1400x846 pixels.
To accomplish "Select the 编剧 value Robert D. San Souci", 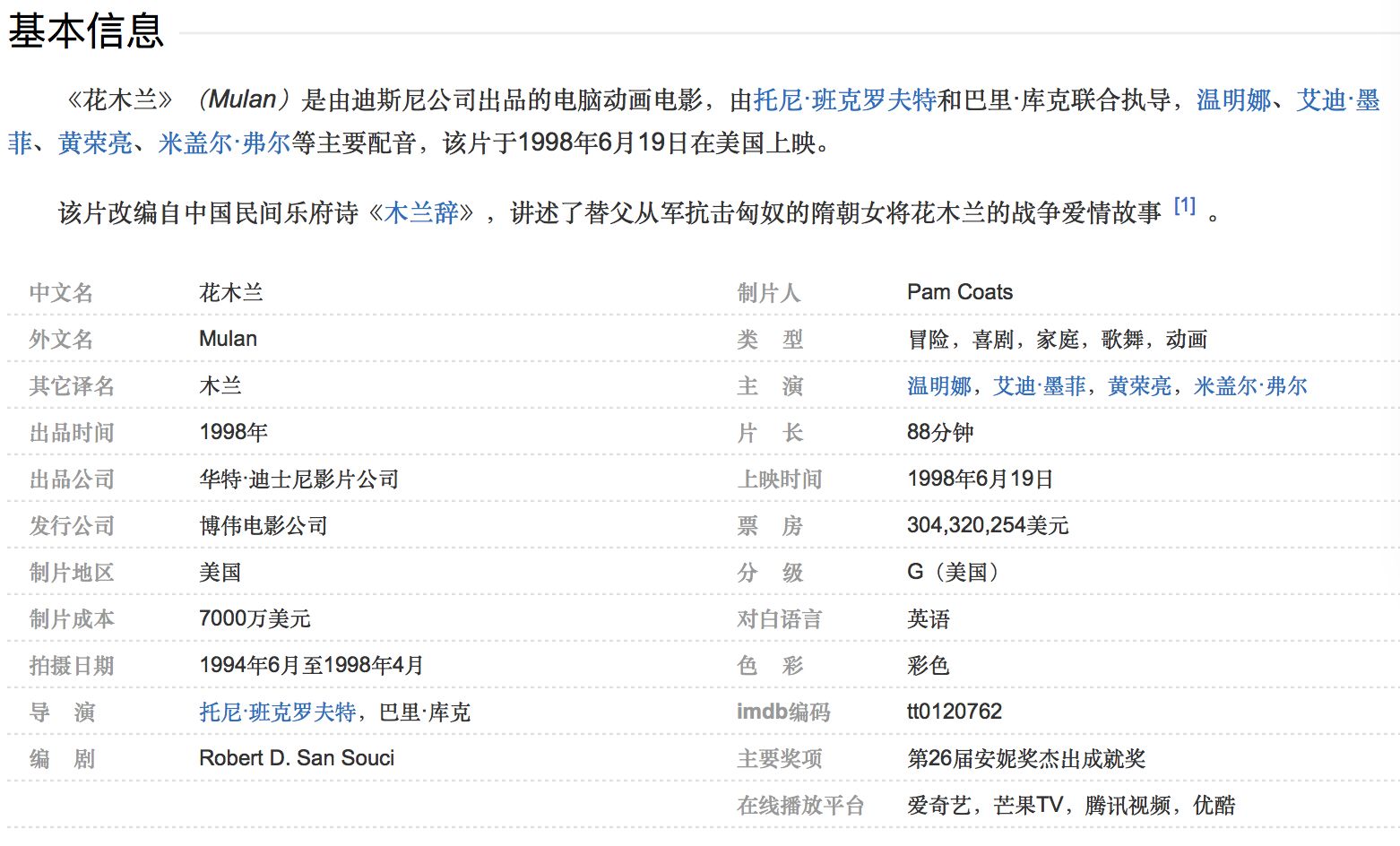I will (297, 758).
